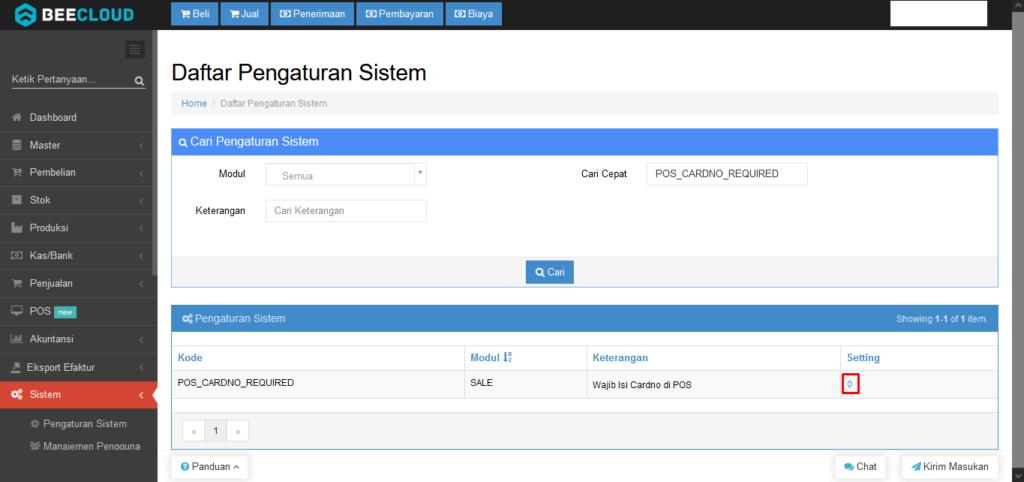Image resolution: width=1024 pixels, height=482 pixels.
Task: Open Jual sales shortcut
Action: [x=245, y=14]
